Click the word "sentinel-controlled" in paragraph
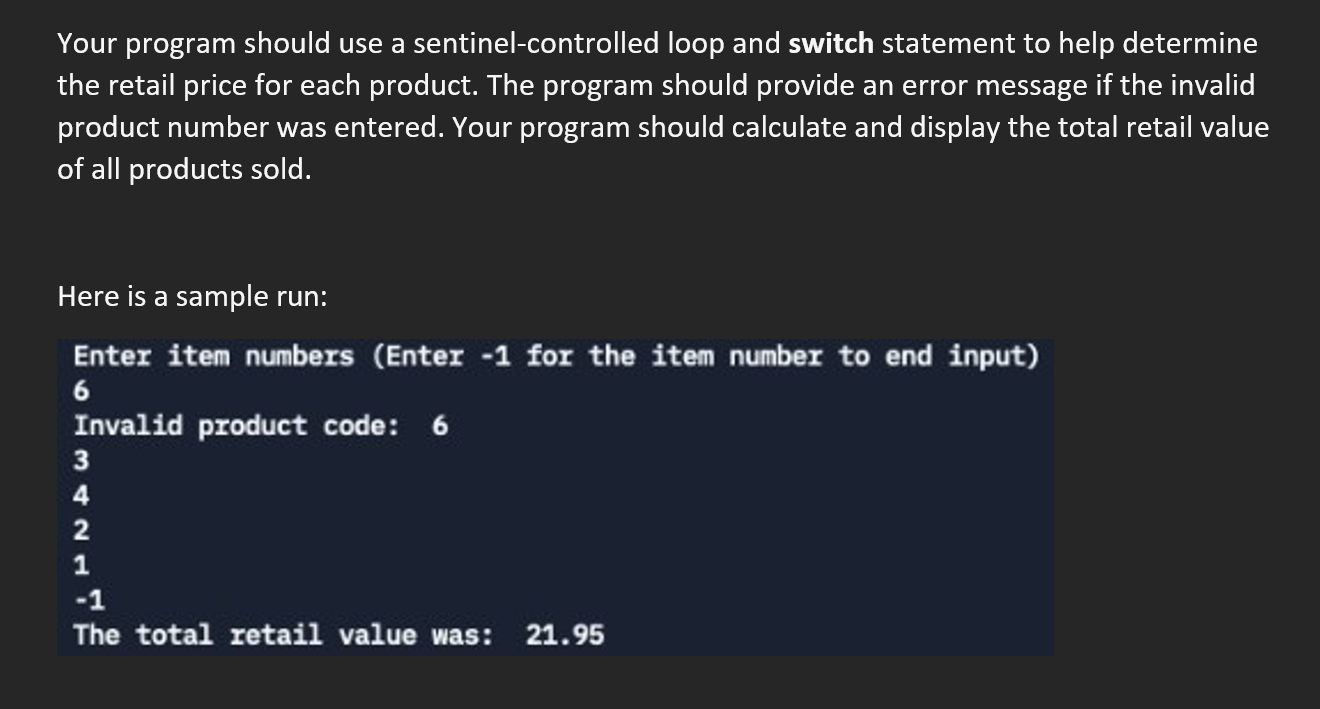Screen dimensions: 1320x709 (538, 43)
